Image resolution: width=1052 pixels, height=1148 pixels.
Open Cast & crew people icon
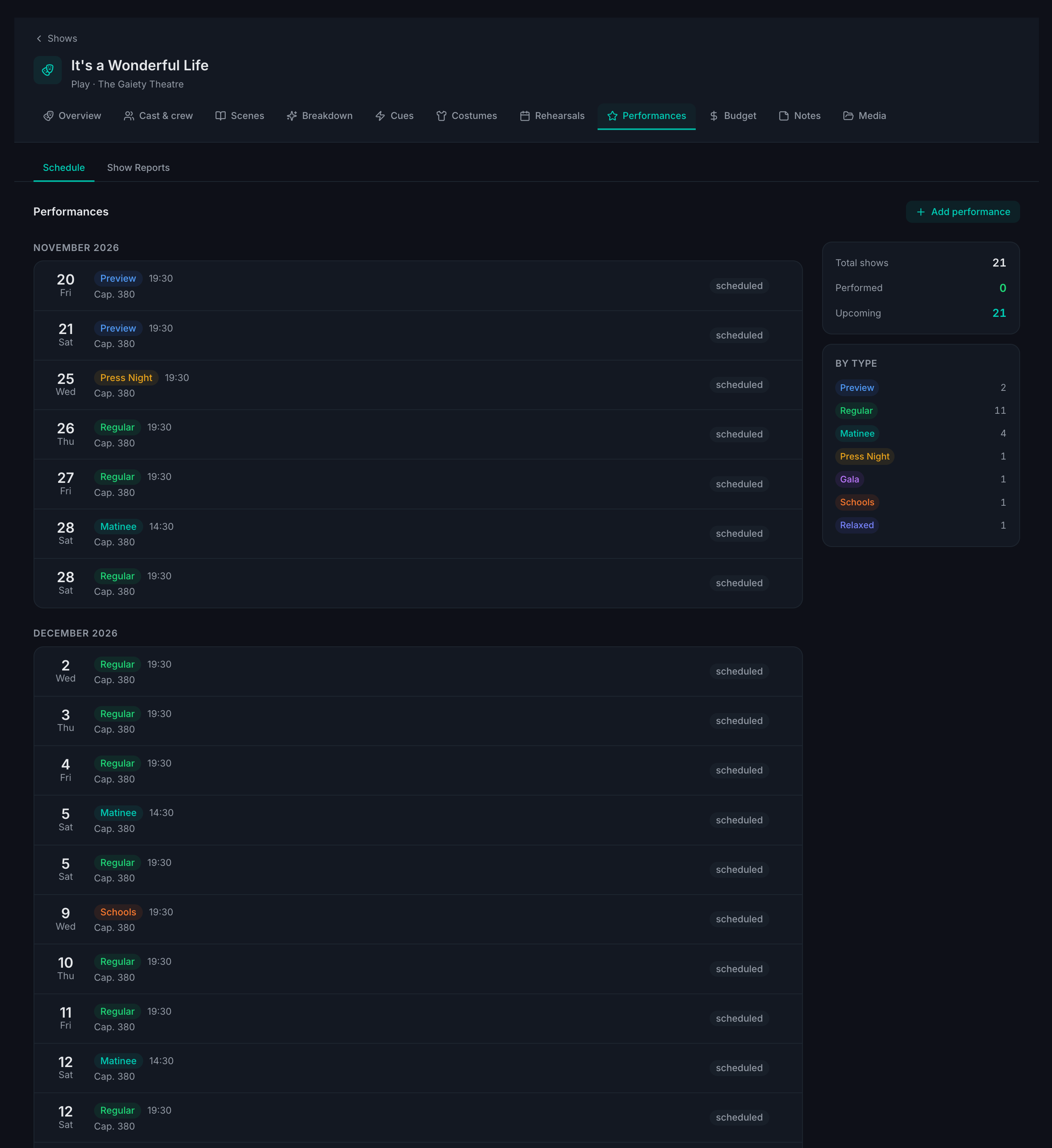pyautogui.click(x=129, y=116)
